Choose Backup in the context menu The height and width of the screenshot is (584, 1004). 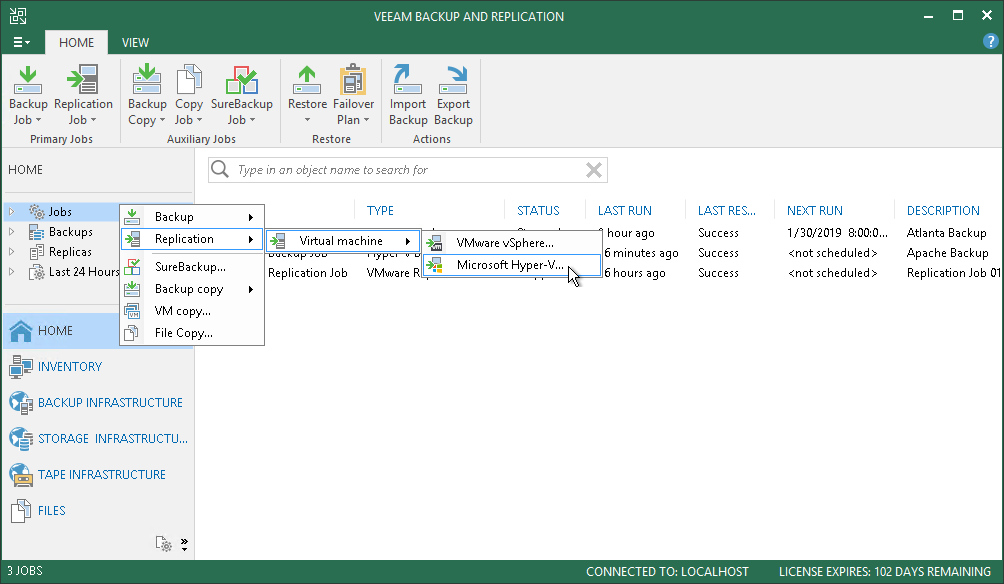click(192, 217)
